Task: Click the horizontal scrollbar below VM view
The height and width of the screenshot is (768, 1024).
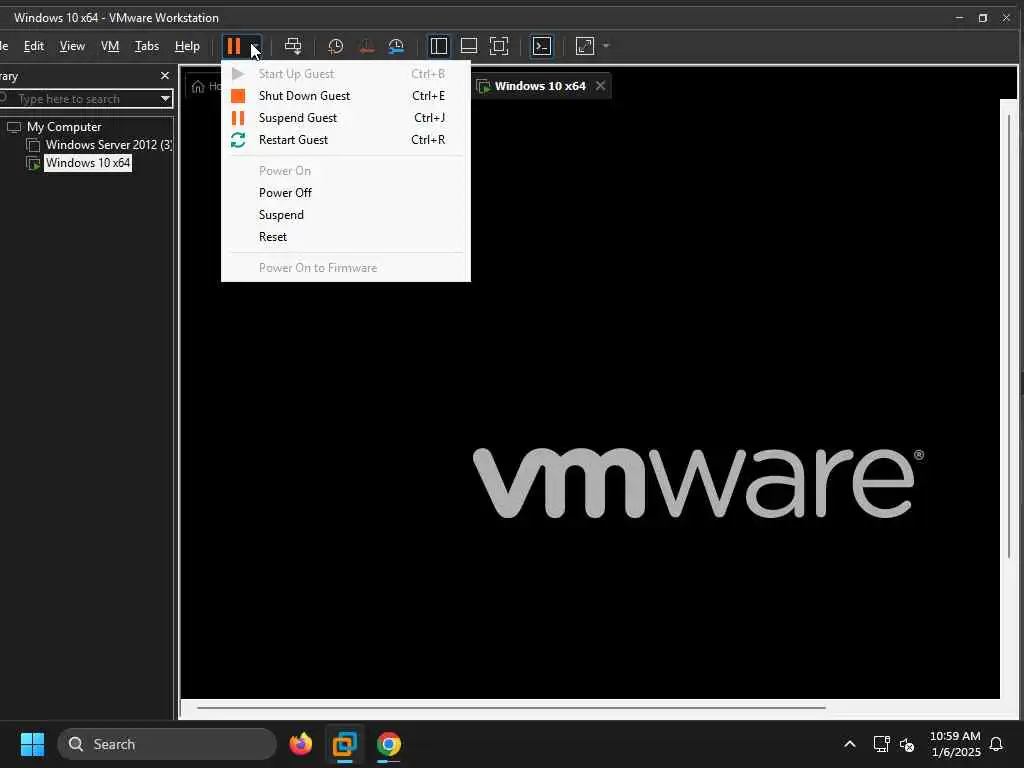Action: pos(511,707)
